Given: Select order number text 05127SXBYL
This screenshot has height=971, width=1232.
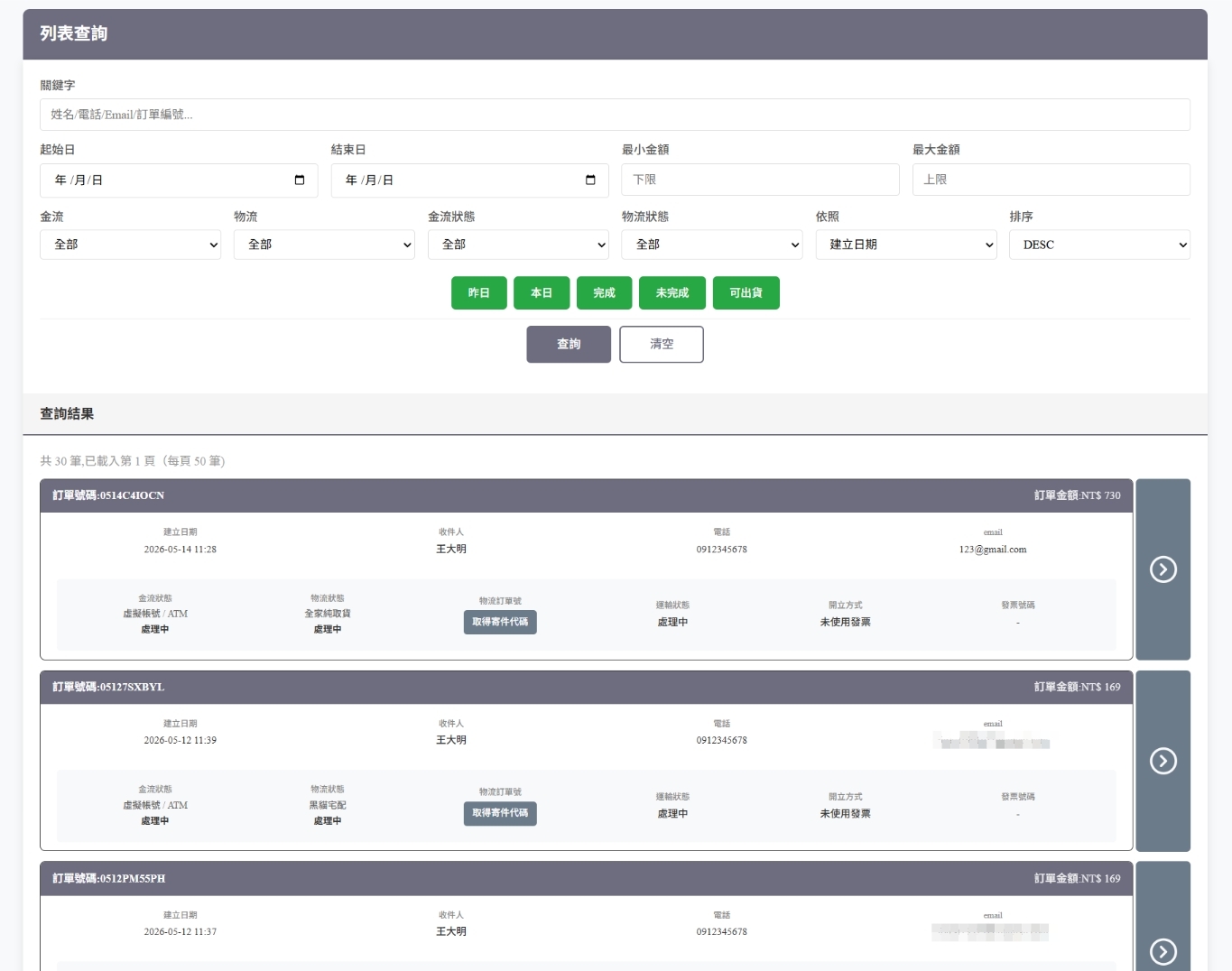Looking at the screenshot, I should click(132, 687).
